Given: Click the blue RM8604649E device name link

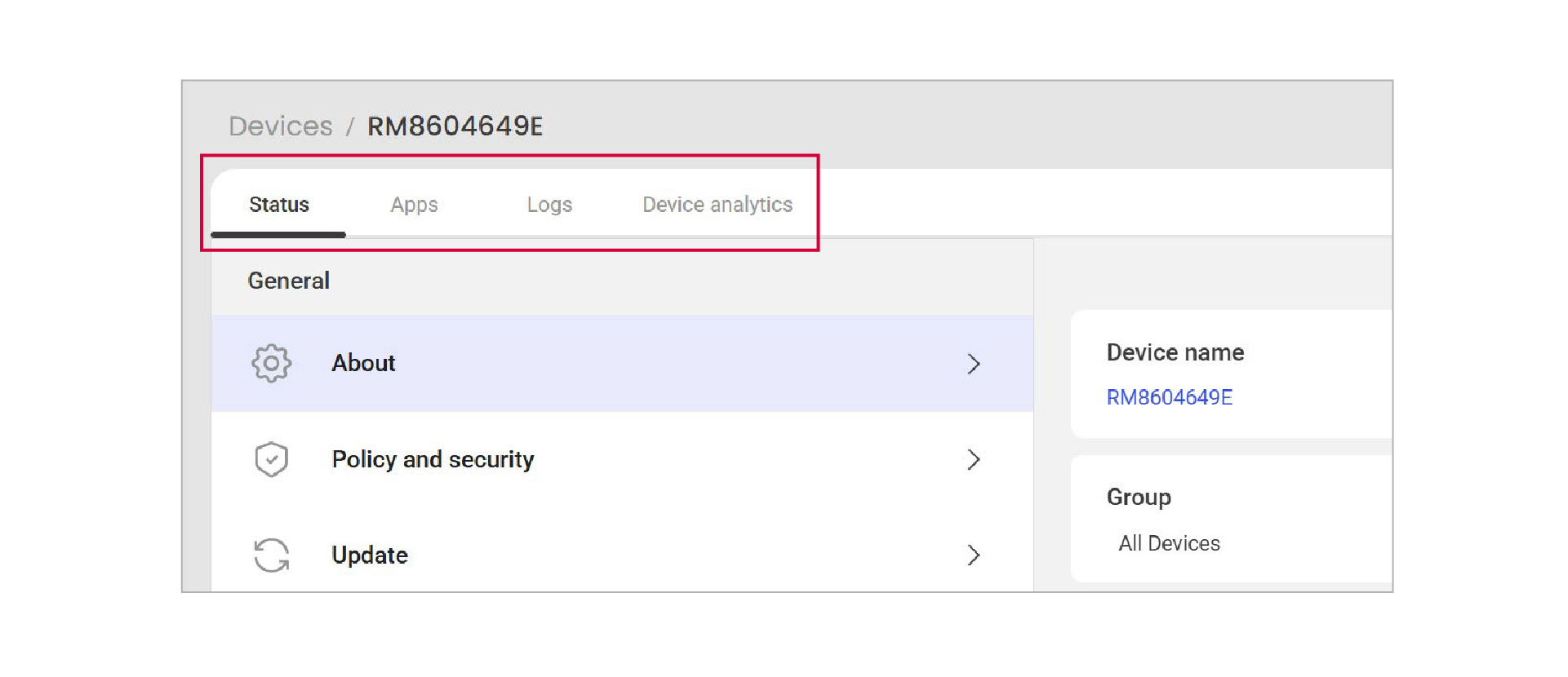Looking at the screenshot, I should [x=1169, y=397].
